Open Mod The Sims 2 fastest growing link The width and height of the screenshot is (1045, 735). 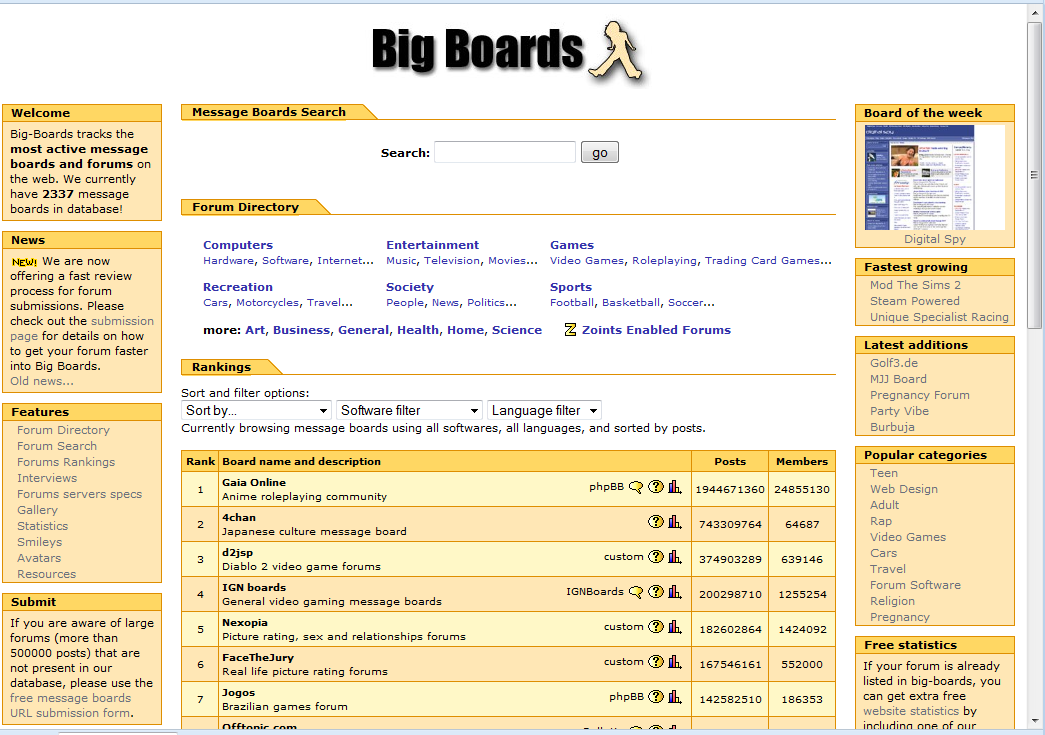[x=915, y=285]
